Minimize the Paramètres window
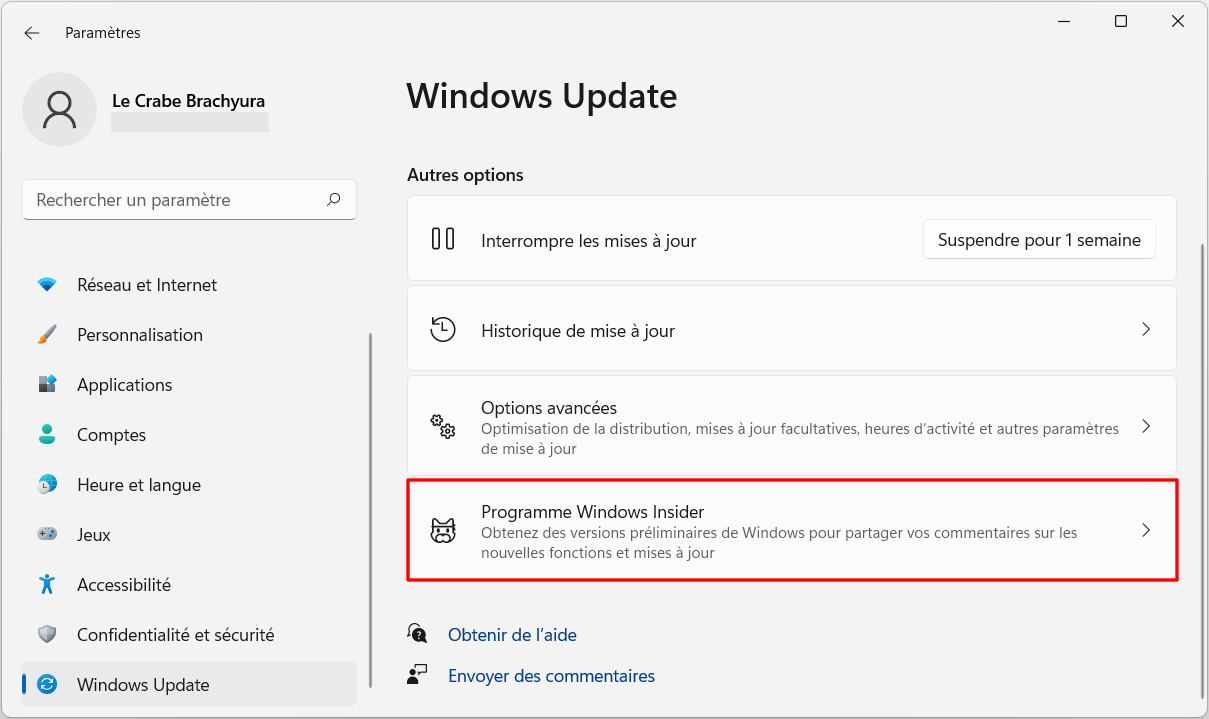This screenshot has height=719, width=1209. 1063,21
